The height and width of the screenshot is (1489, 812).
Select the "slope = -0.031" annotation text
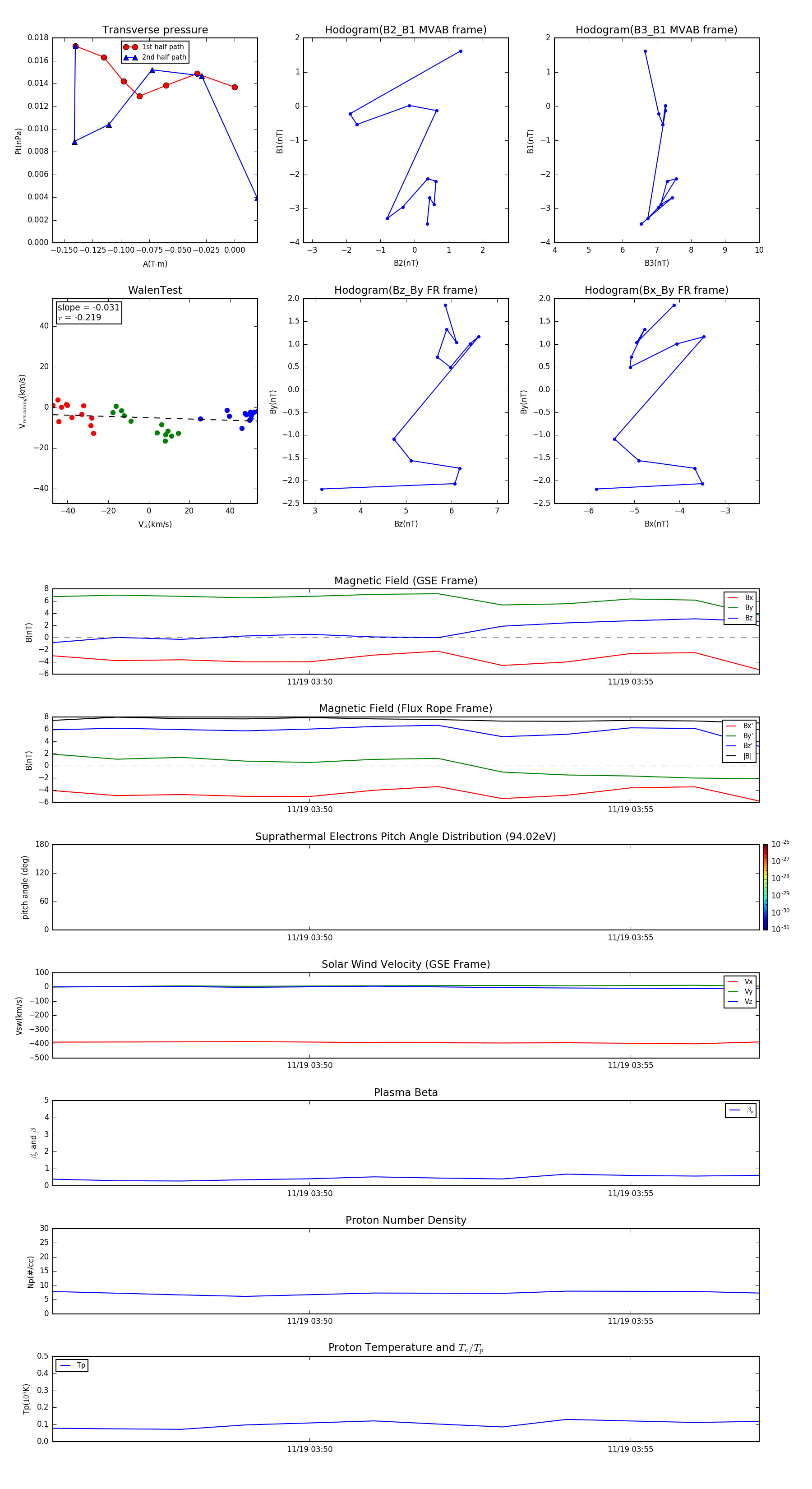88,308
